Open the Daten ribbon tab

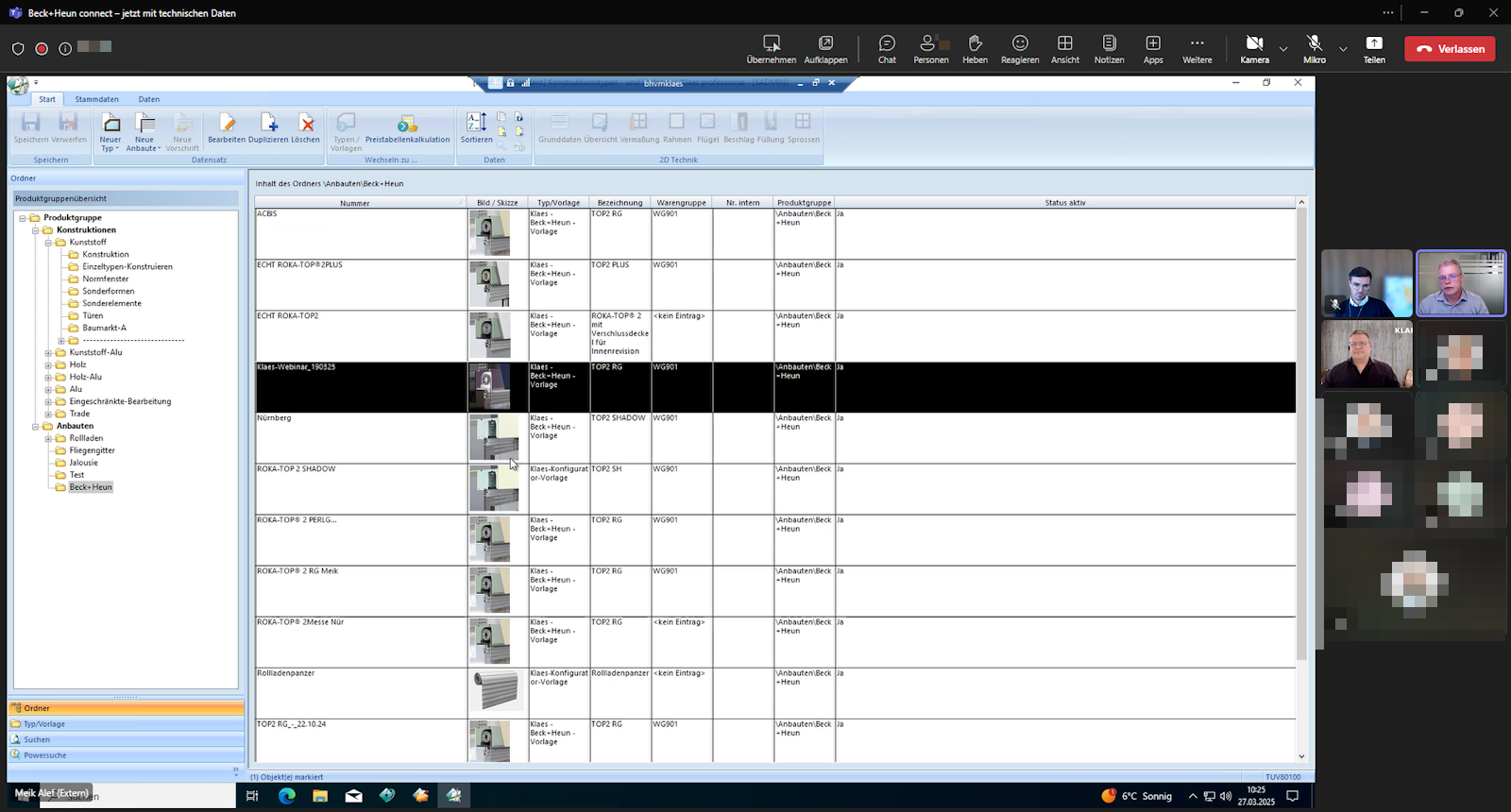click(149, 99)
